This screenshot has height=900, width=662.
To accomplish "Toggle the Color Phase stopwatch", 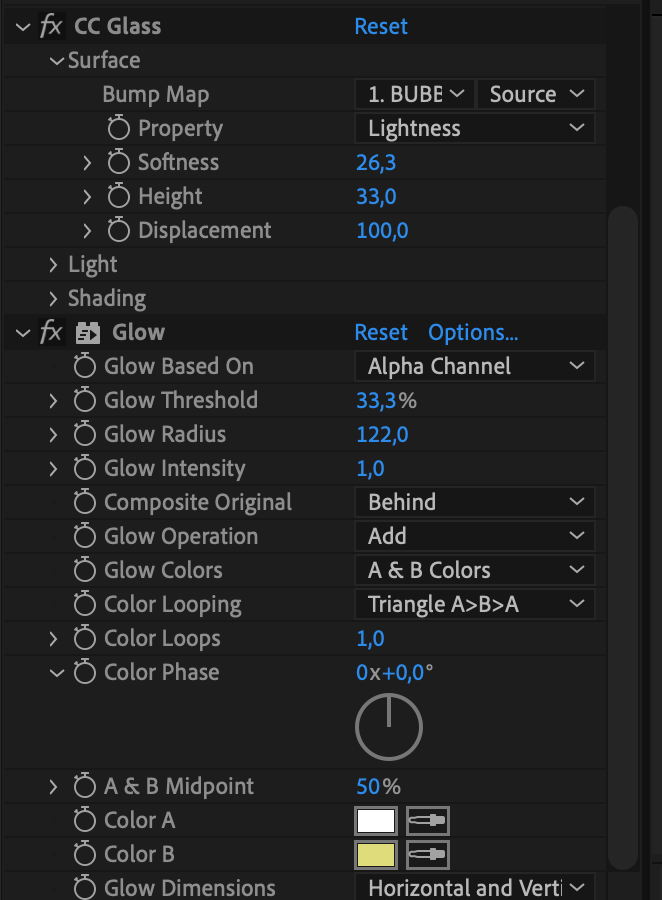I will coord(86,673).
